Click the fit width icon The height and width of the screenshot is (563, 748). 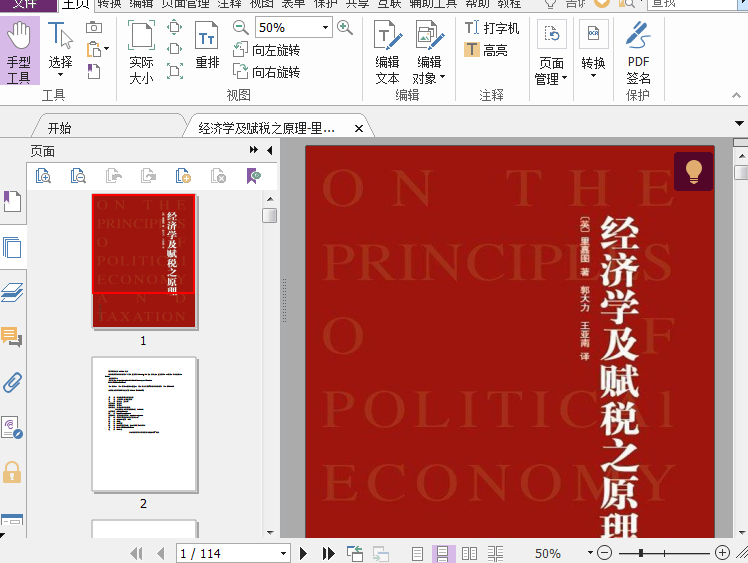(175, 49)
